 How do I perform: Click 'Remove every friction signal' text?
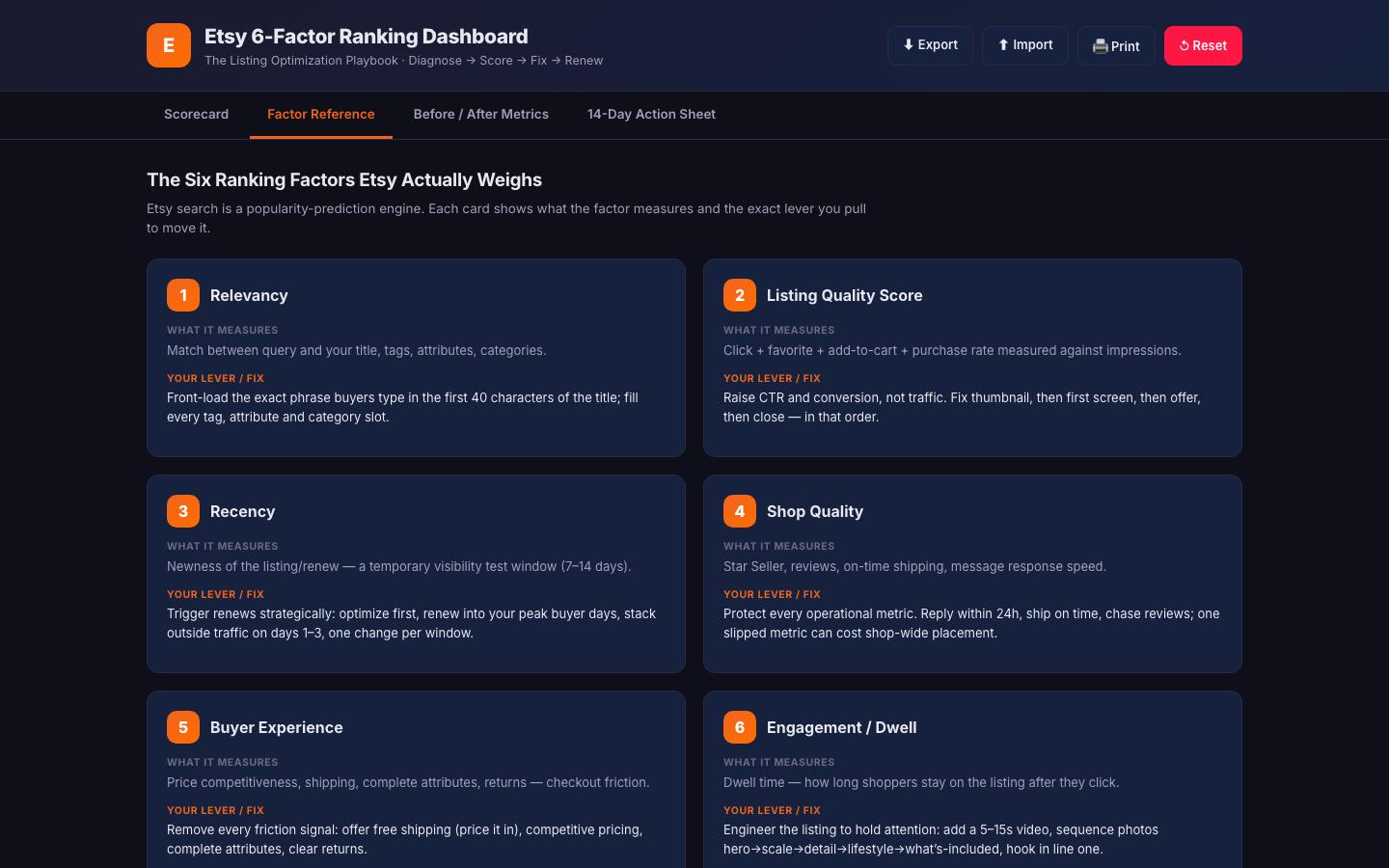tap(404, 839)
